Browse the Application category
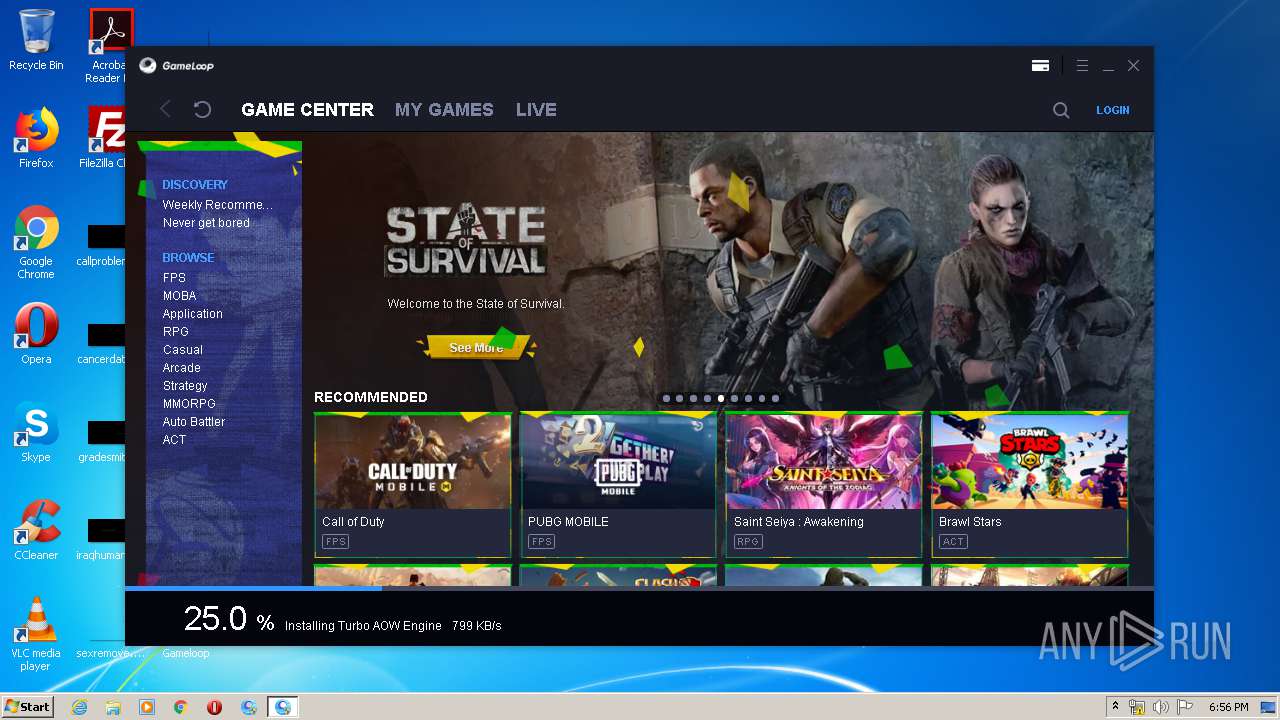 192,314
